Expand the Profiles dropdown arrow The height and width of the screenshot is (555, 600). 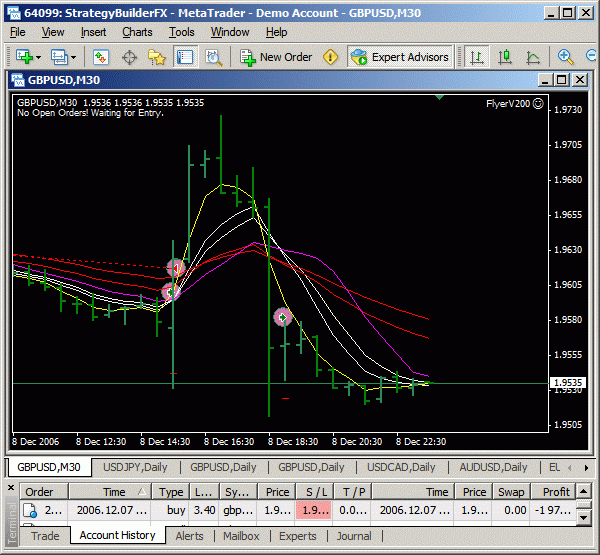pos(73,57)
